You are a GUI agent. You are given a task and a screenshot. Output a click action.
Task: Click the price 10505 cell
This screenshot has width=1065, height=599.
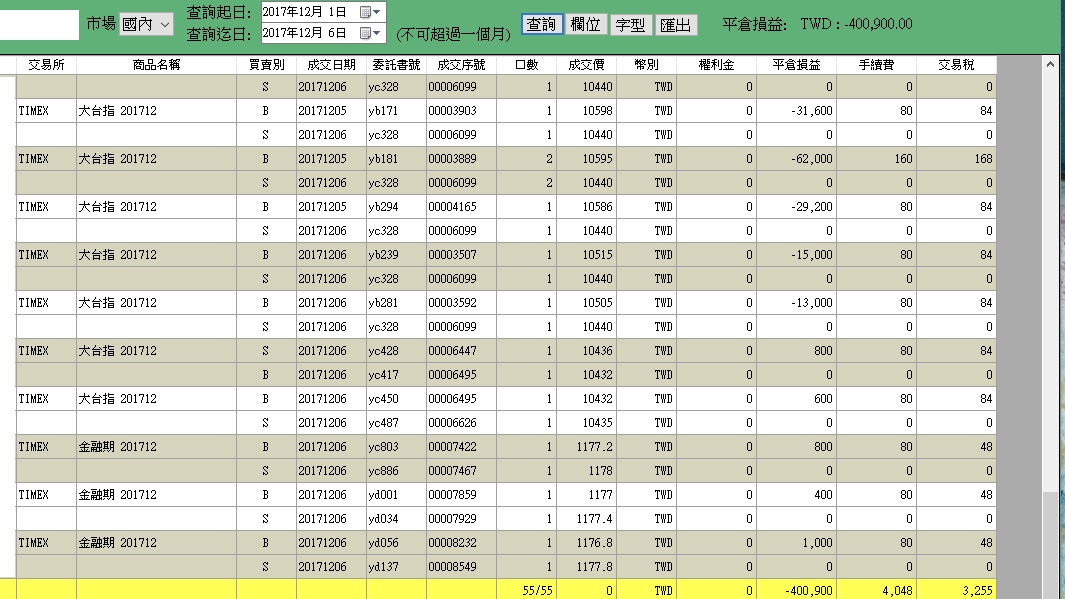(x=586, y=303)
